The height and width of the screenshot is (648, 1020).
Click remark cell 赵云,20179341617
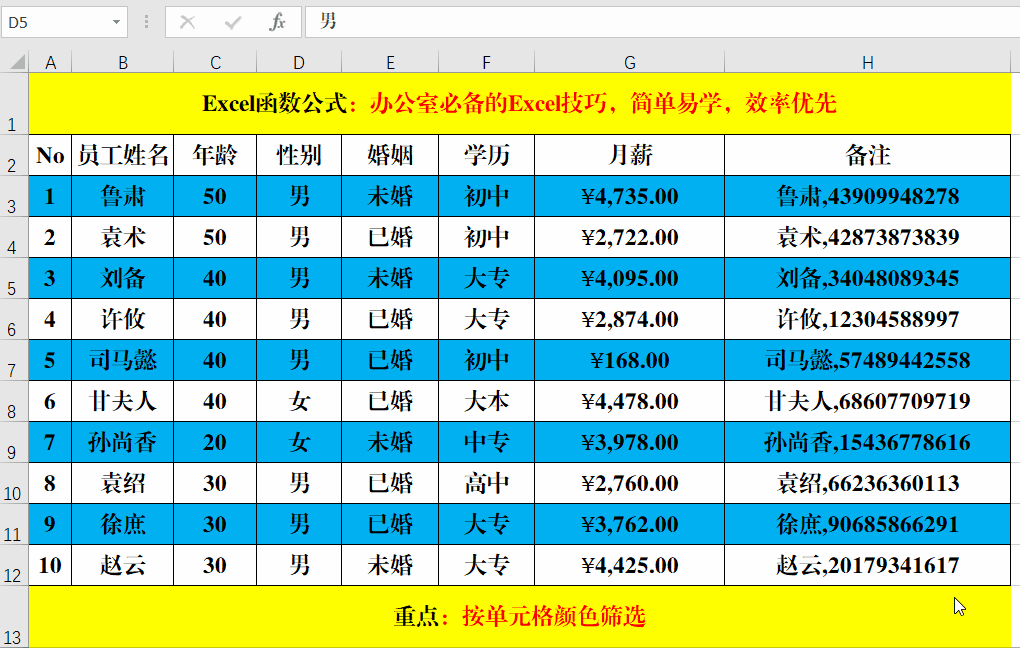coord(868,565)
